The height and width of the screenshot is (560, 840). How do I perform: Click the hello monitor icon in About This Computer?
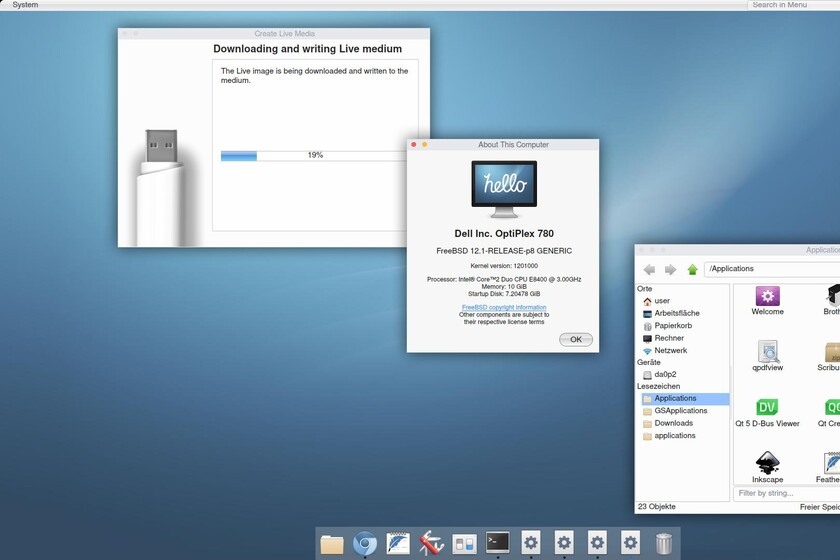[x=504, y=189]
